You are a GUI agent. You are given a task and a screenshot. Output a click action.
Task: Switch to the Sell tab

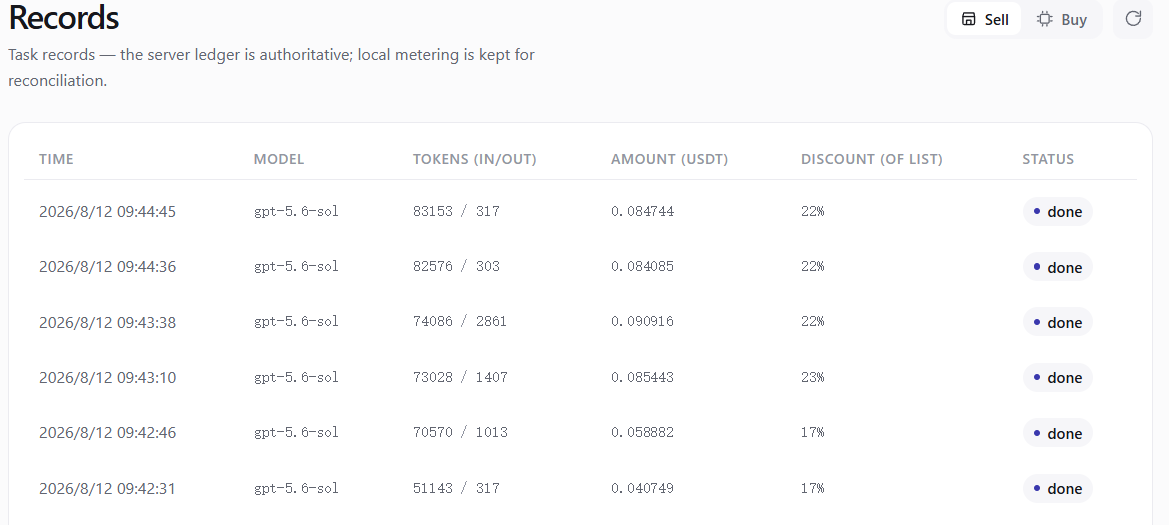pyautogui.click(x=984, y=19)
